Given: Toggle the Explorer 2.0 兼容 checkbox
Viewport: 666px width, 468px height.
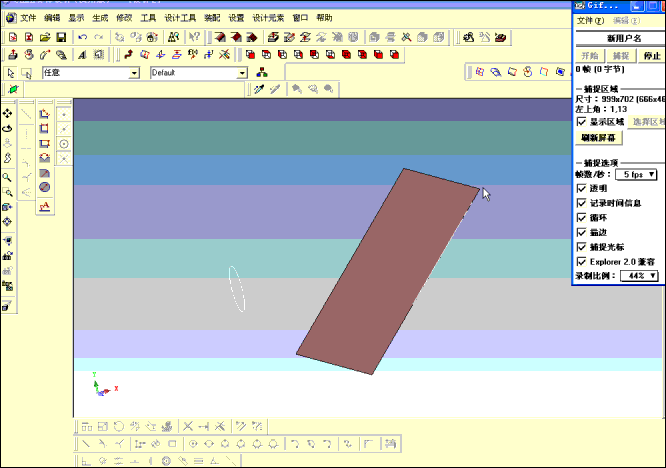Looking at the screenshot, I should click(582, 262).
